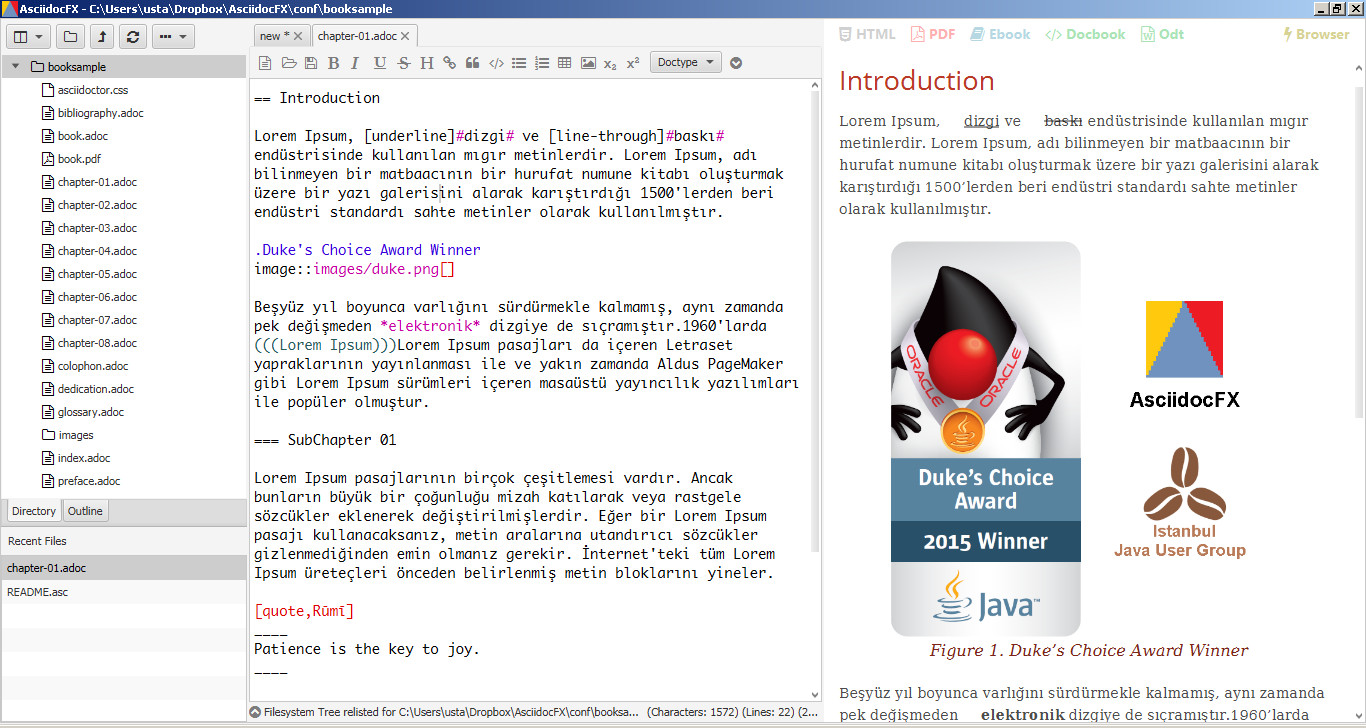
Task: Apply strikethrough using the toolbar icon
Action: (x=404, y=63)
